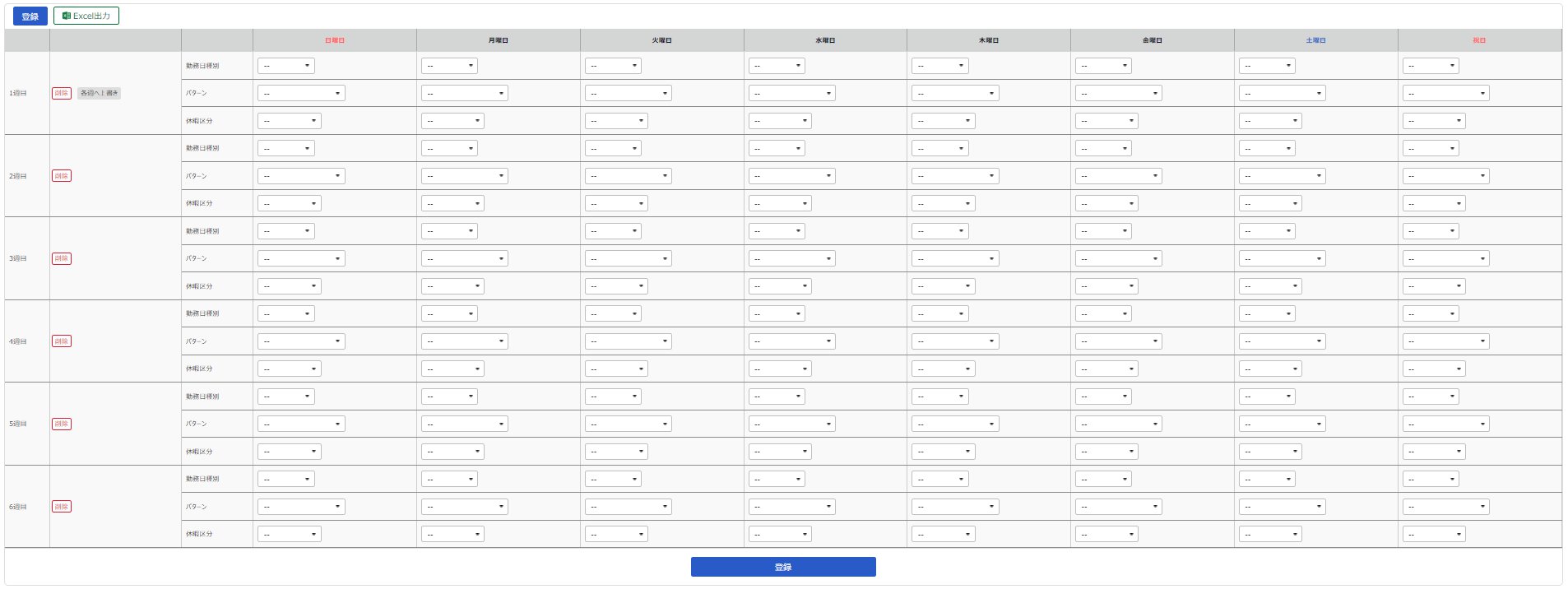
Task: Click 削除 for 3週目
Action: pyautogui.click(x=62, y=258)
